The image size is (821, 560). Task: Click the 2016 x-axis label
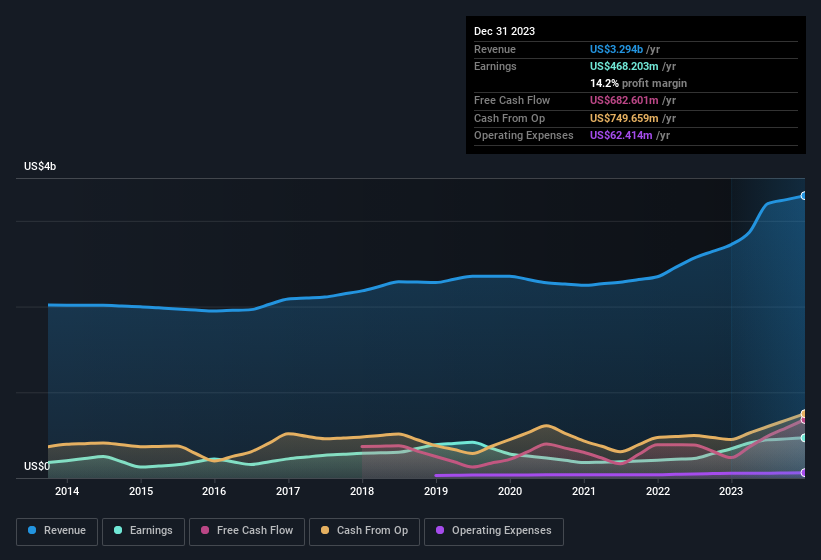pyautogui.click(x=214, y=491)
